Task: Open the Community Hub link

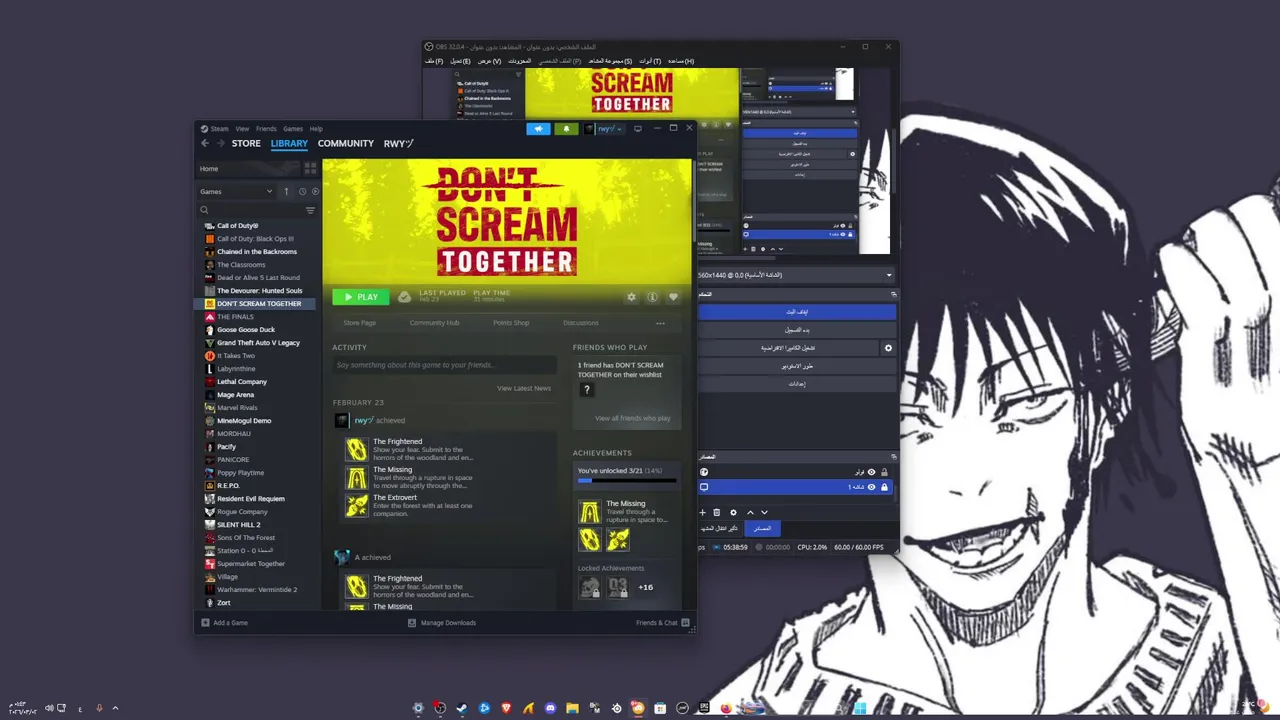Action: pyautogui.click(x=434, y=323)
